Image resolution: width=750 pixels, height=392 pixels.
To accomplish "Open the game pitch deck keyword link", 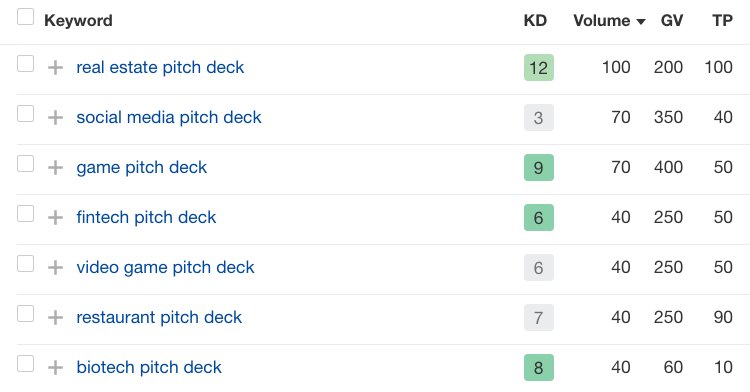I will 142,168.
